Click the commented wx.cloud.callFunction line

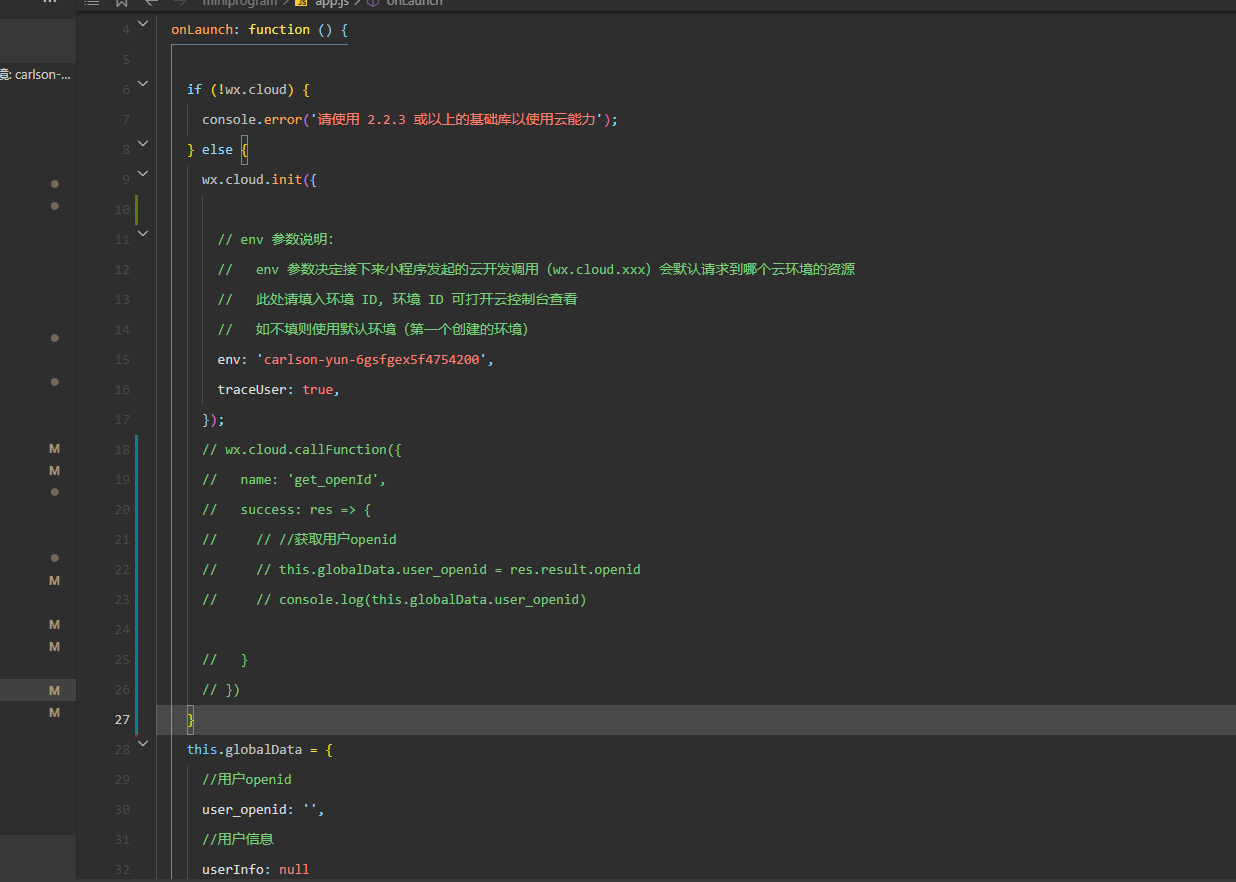(302, 450)
